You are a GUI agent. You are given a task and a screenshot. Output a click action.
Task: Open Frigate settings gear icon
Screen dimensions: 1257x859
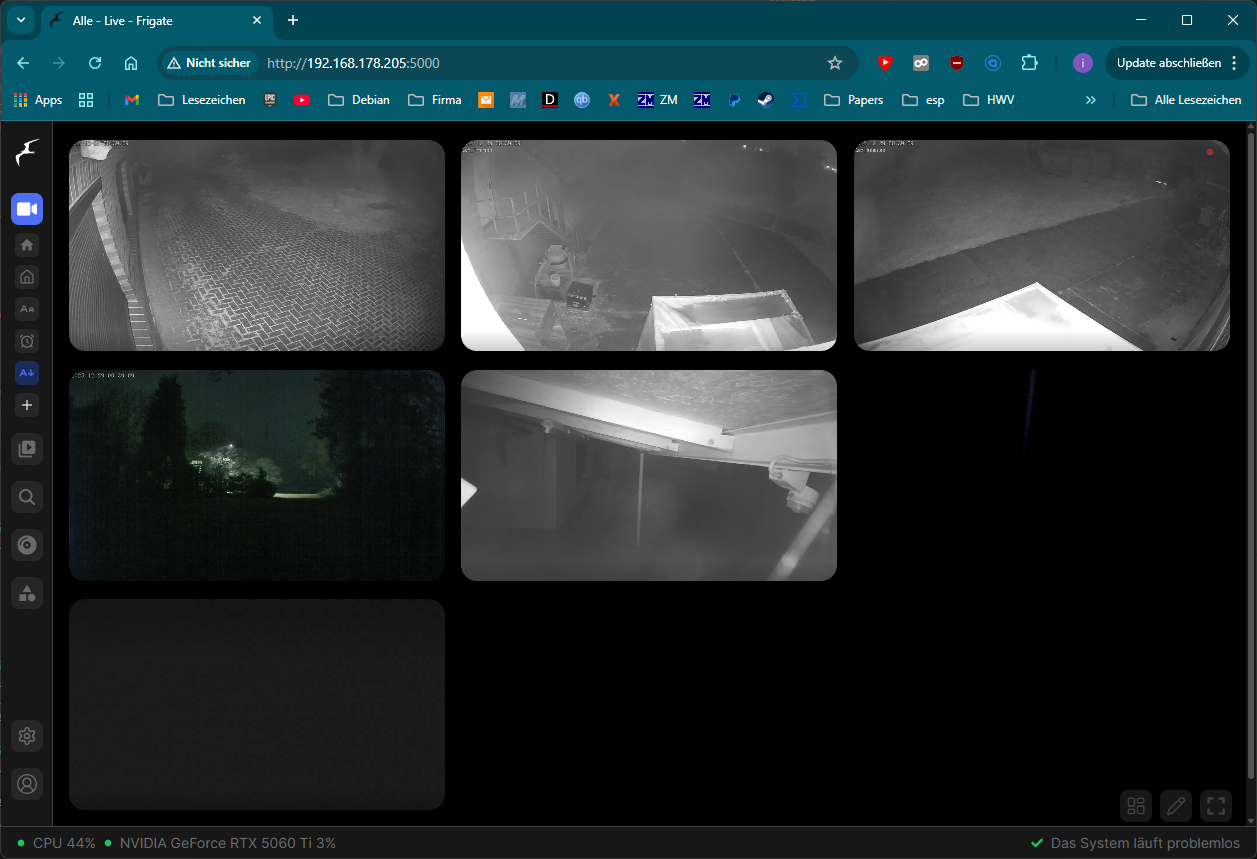[x=27, y=737]
